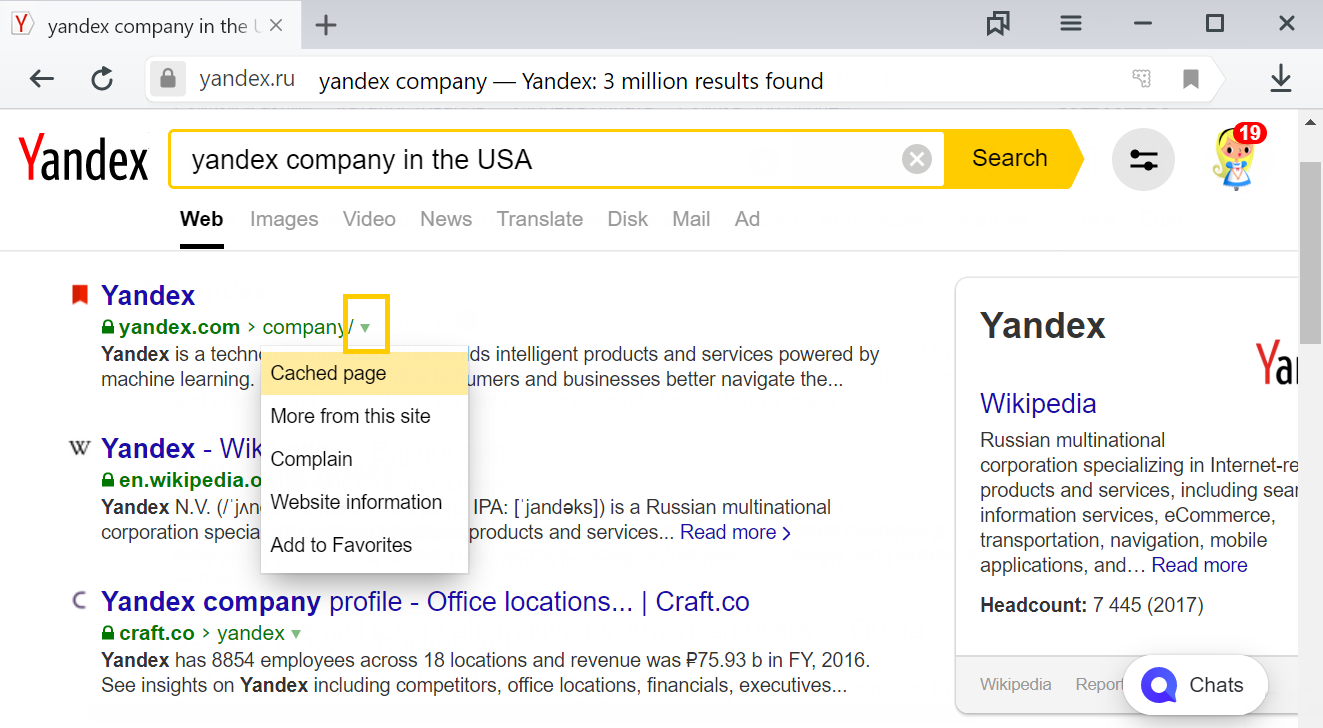Bookmark this page via address bar flag

1191,79
